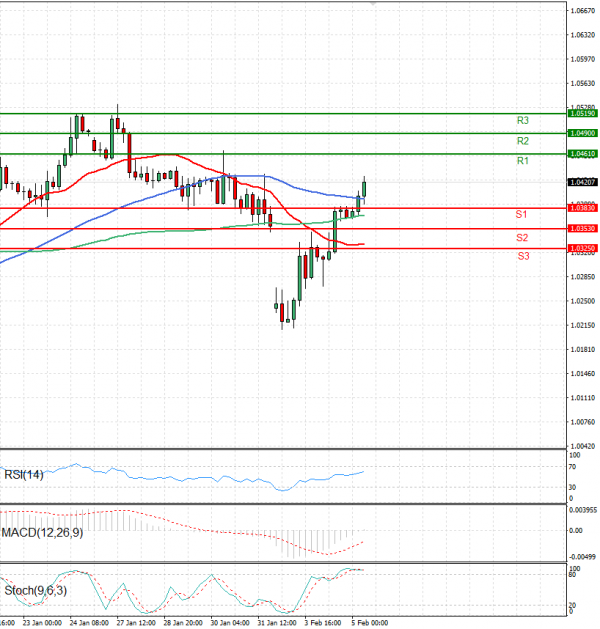Screen dimensions: 600x629
Task: Click the MACD 0.003955 scale value
Action: pyautogui.click(x=583, y=510)
